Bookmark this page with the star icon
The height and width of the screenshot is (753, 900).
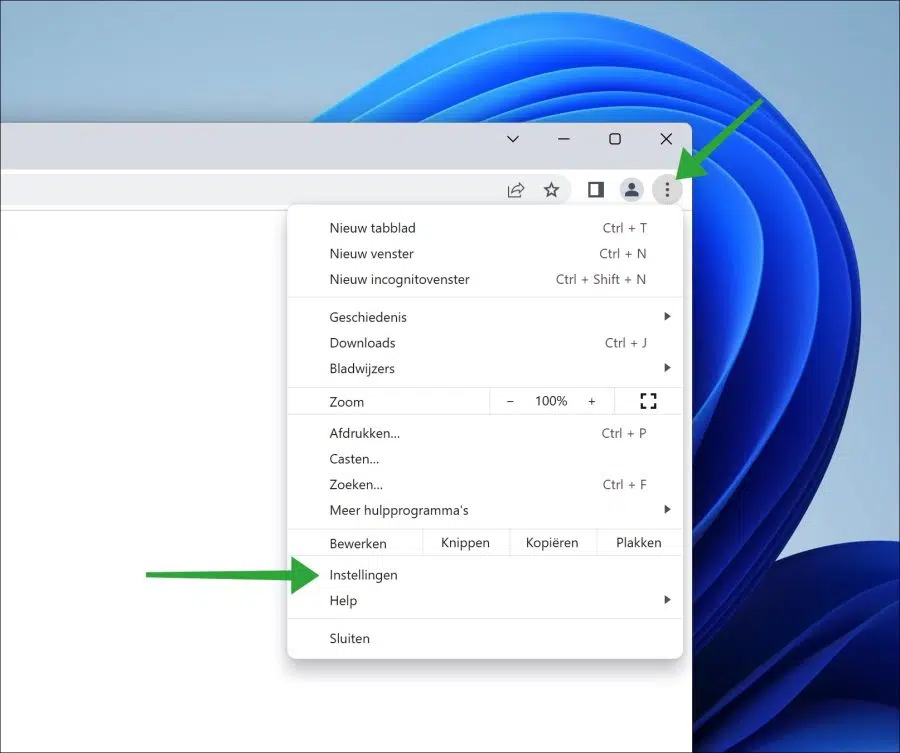coord(552,189)
